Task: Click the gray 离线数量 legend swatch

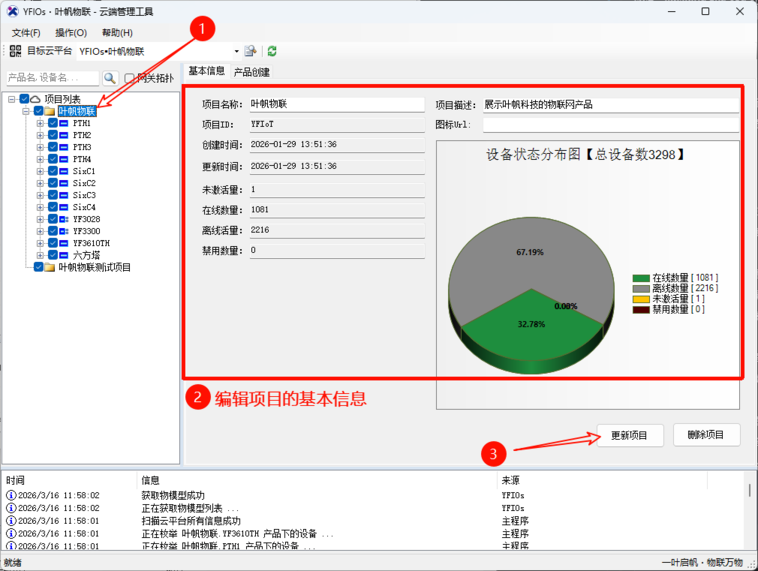Action: point(641,289)
